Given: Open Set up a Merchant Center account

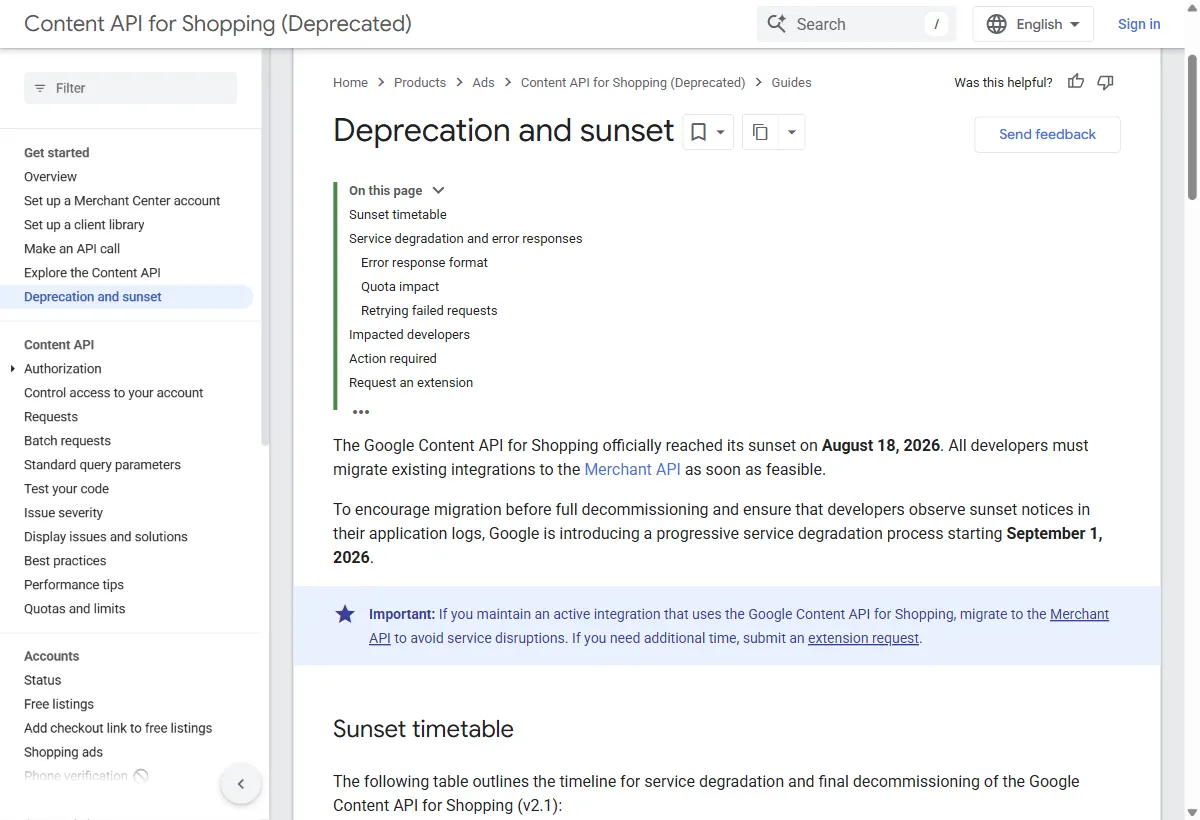Looking at the screenshot, I should click(122, 200).
